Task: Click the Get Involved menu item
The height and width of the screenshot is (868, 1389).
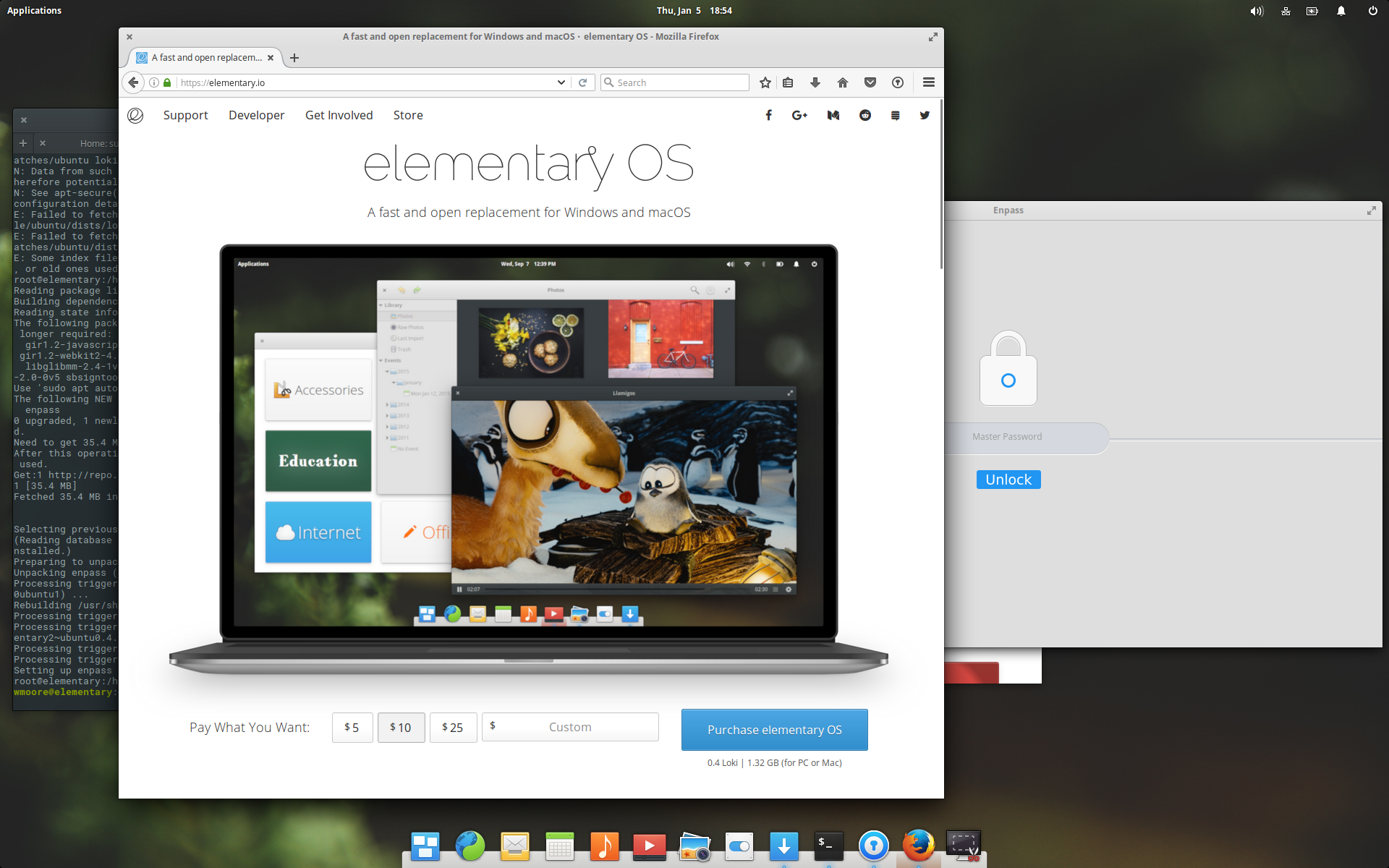Action: point(338,114)
